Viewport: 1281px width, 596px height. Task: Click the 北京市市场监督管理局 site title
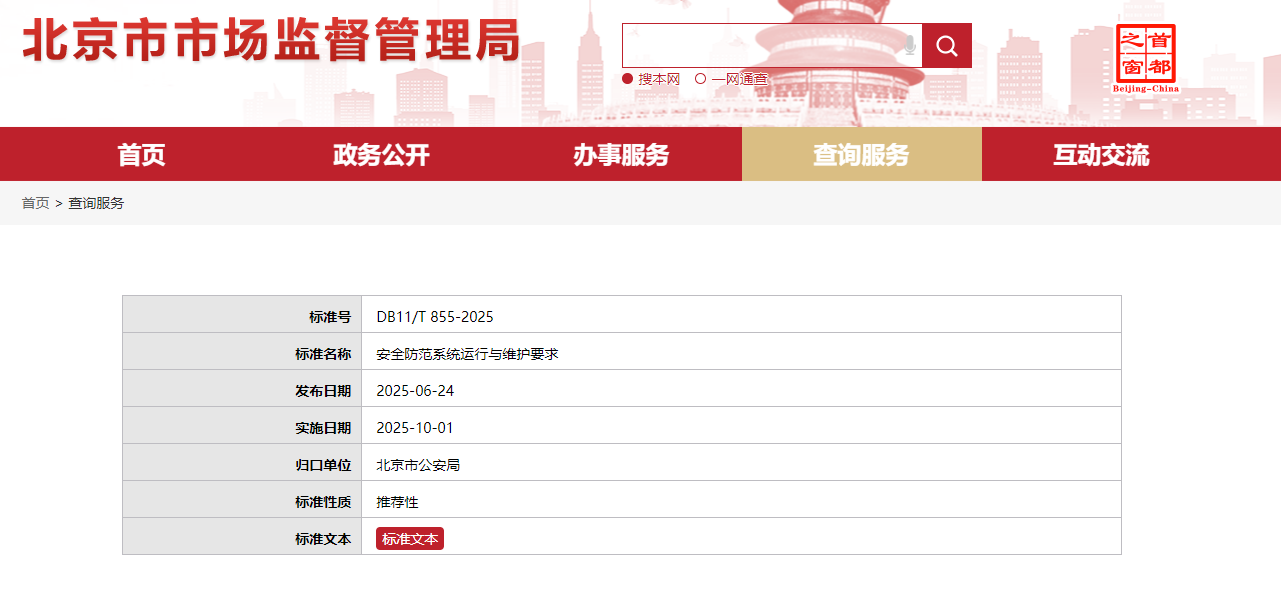pyautogui.click(x=271, y=41)
